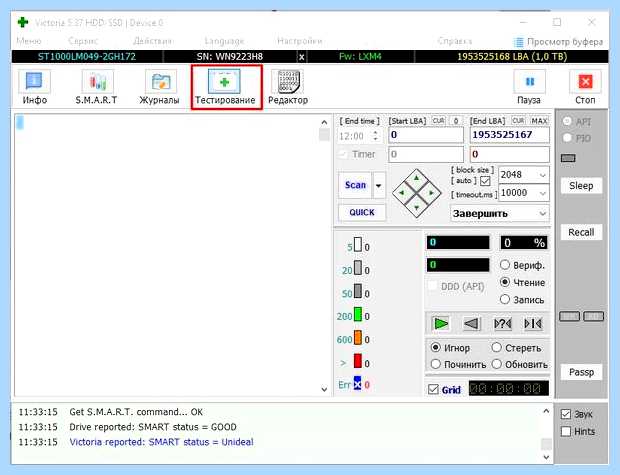620x475 pixels.
Task: Click MAX button beside End LBA
Action: 539,121
